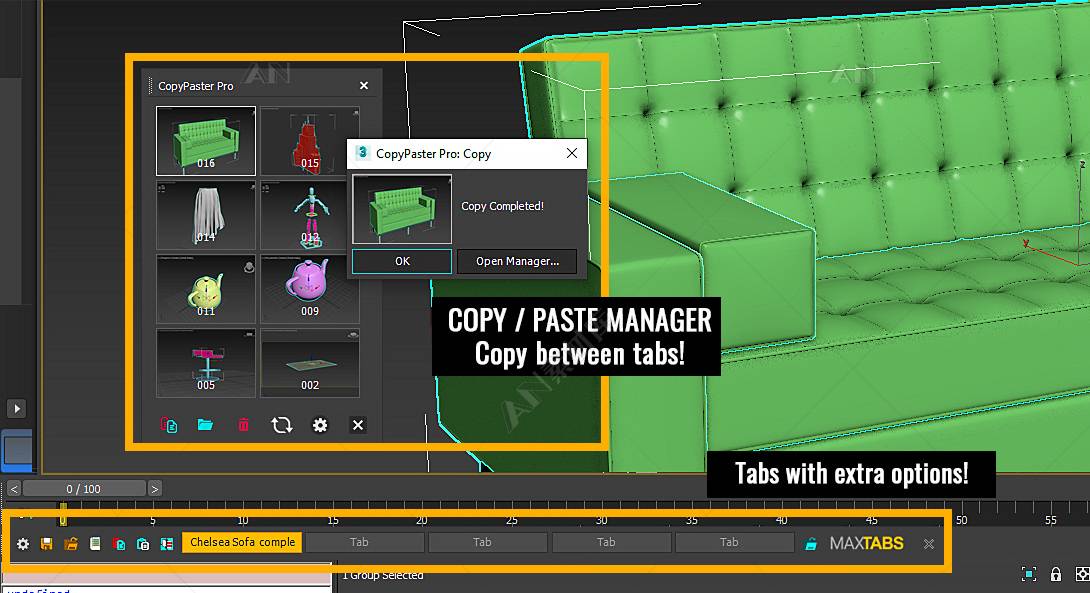This screenshot has height=593, width=1090.
Task: Click the cyan paste icon in MaxTabs bar
Action: click(143, 544)
